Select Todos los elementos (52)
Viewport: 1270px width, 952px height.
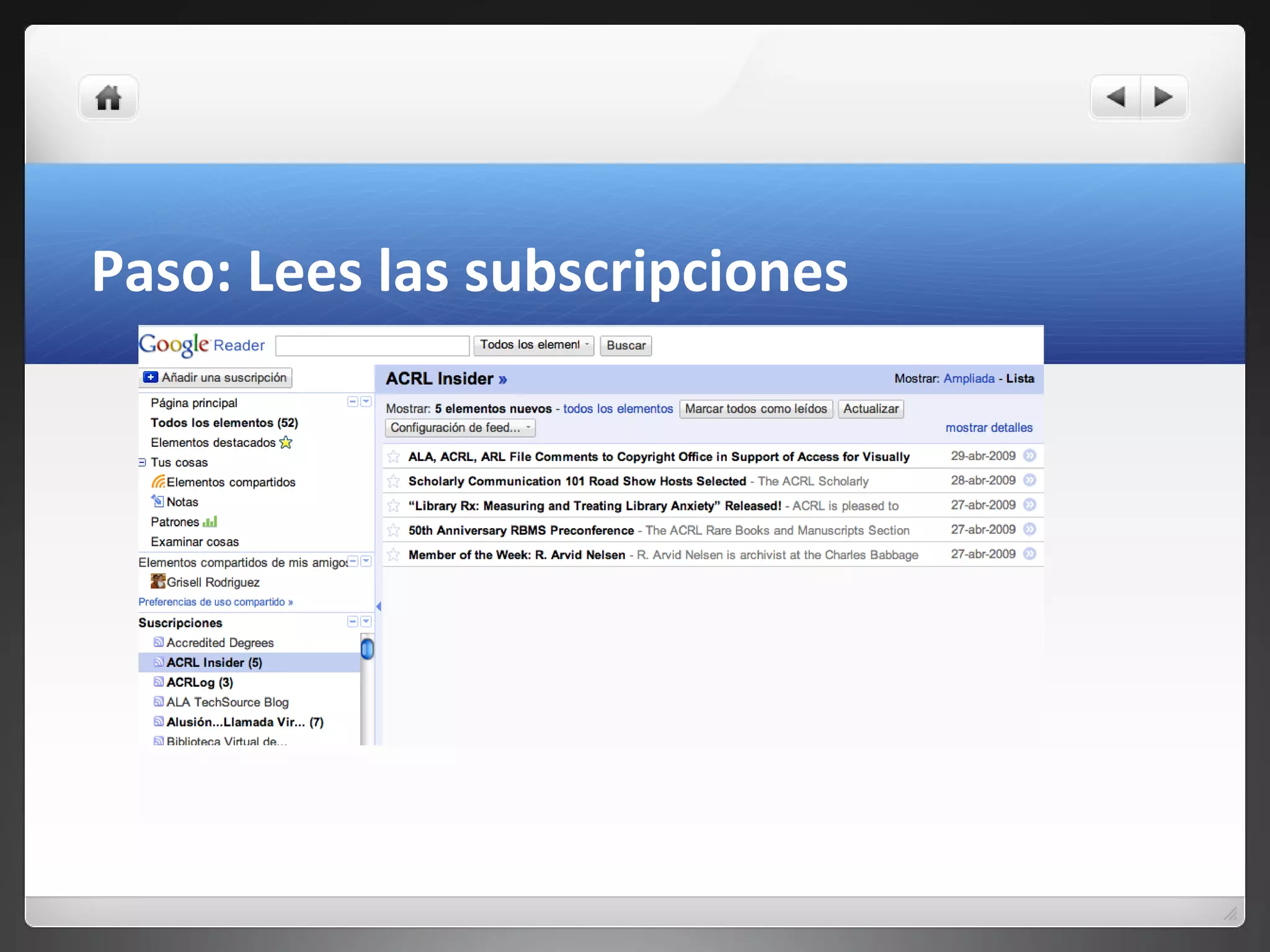[x=224, y=423]
